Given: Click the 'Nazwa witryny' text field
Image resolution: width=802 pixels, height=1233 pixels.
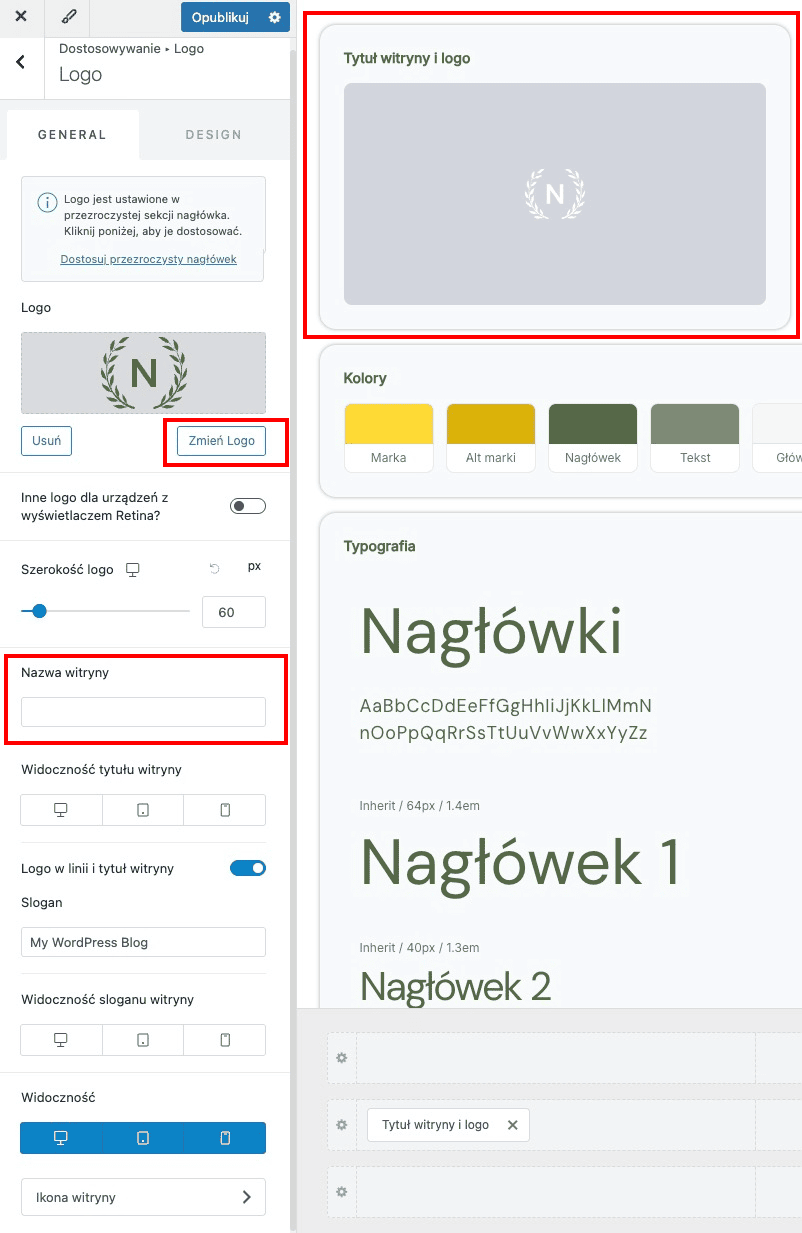Looking at the screenshot, I should tap(143, 712).
